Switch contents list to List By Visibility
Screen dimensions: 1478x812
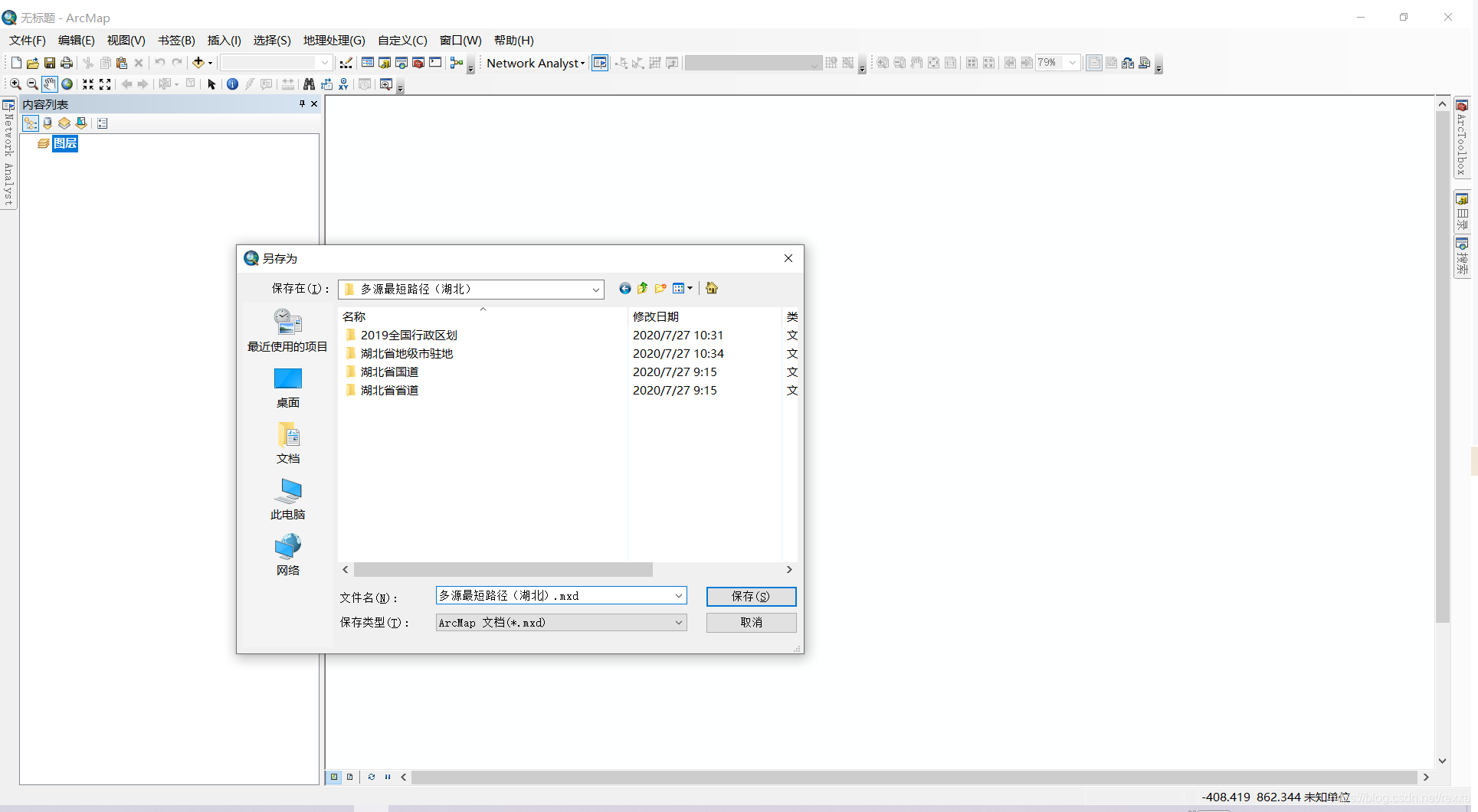click(x=64, y=123)
